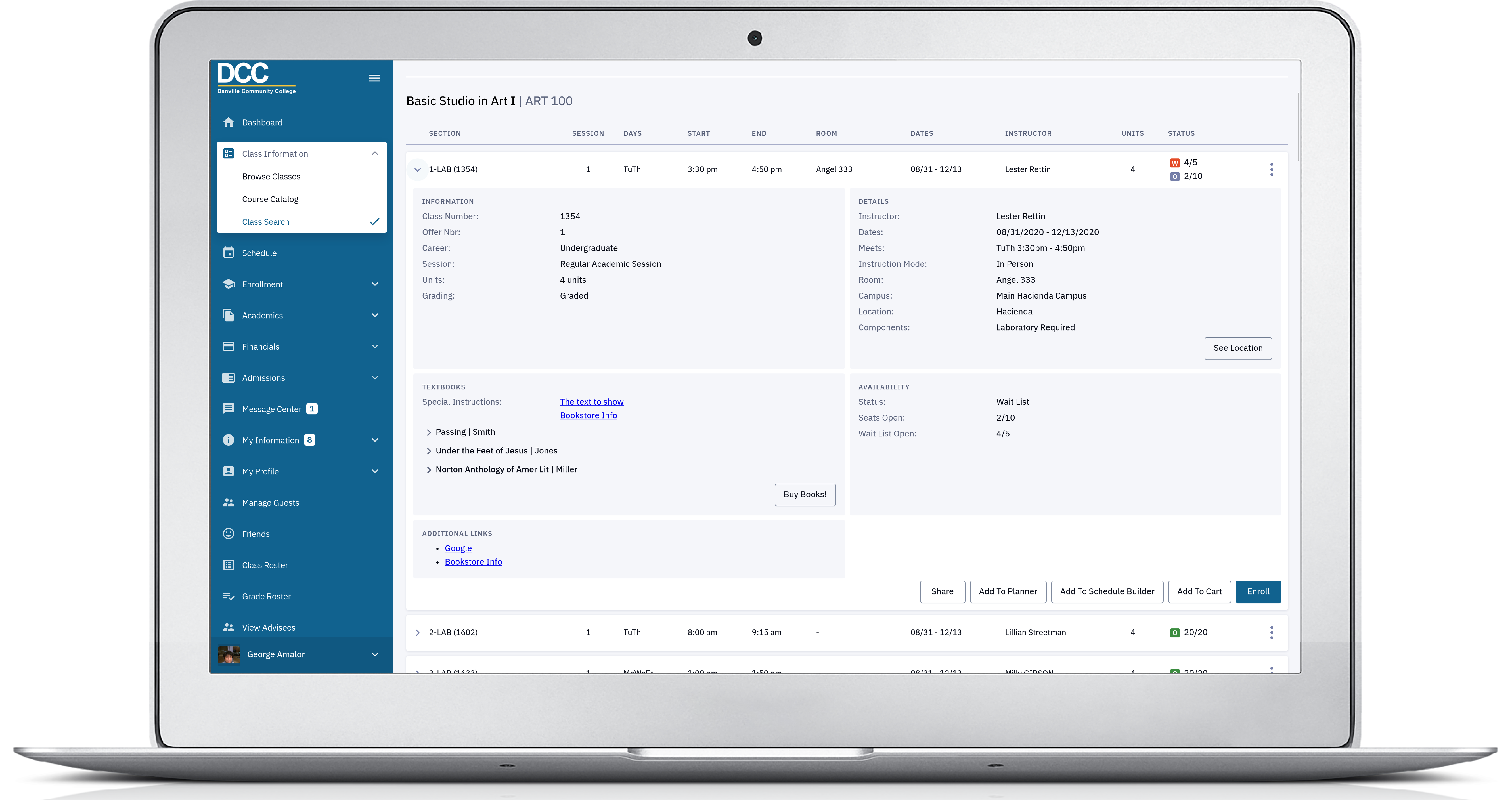Expand Norton Anthology of Amer Lit textbook
The image size is (1512, 800).
[x=428, y=470]
